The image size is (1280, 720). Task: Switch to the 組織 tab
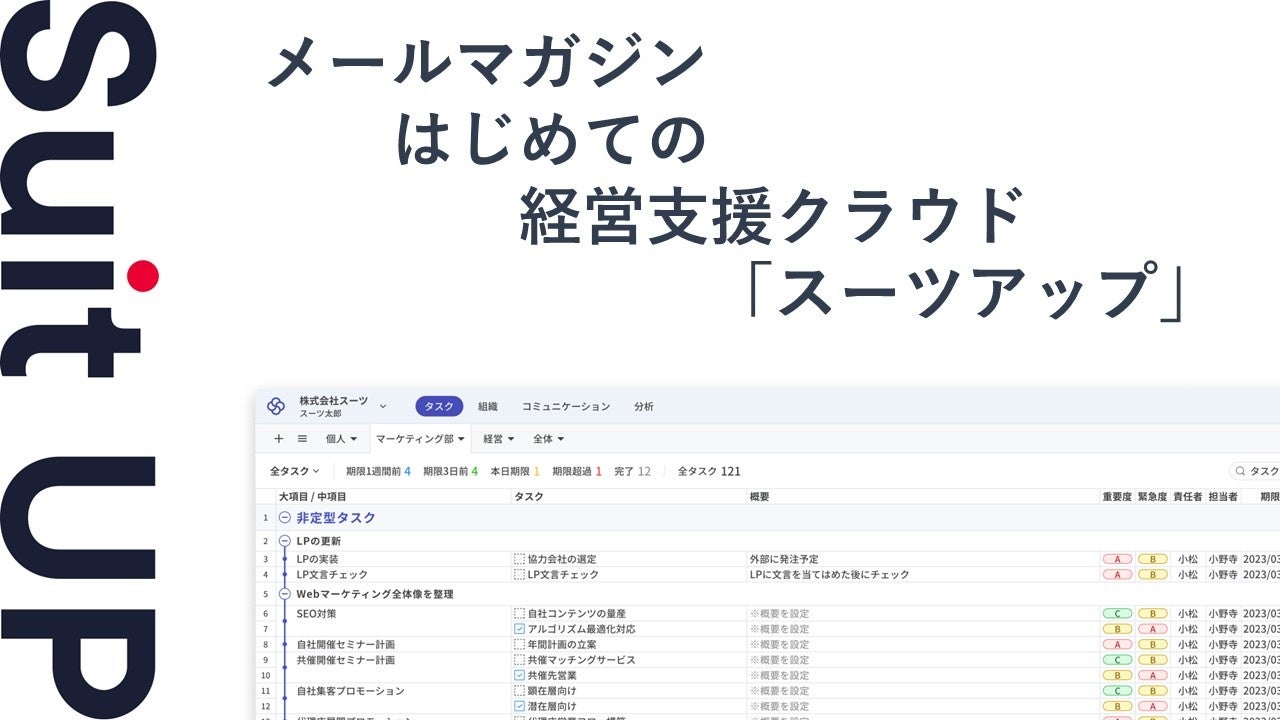(x=488, y=407)
